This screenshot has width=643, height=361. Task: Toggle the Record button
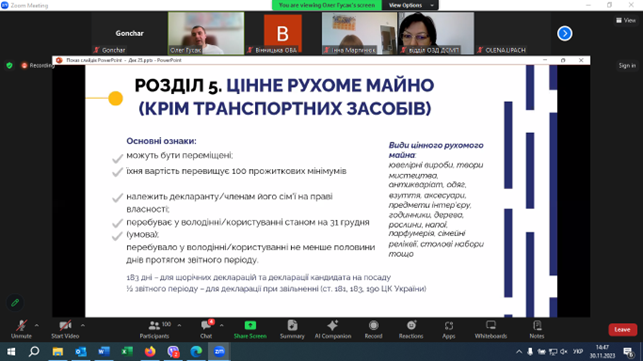[x=373, y=329]
